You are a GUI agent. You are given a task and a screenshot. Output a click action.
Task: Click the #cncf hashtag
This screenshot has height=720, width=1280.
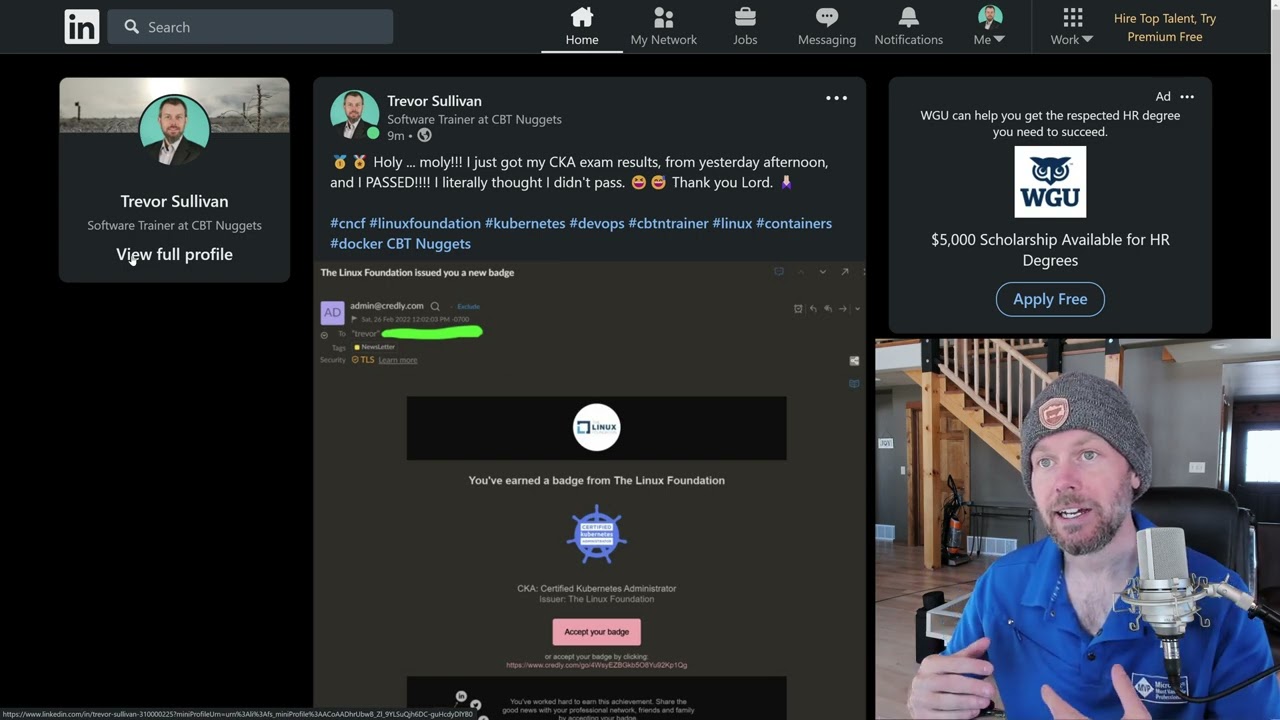point(348,223)
